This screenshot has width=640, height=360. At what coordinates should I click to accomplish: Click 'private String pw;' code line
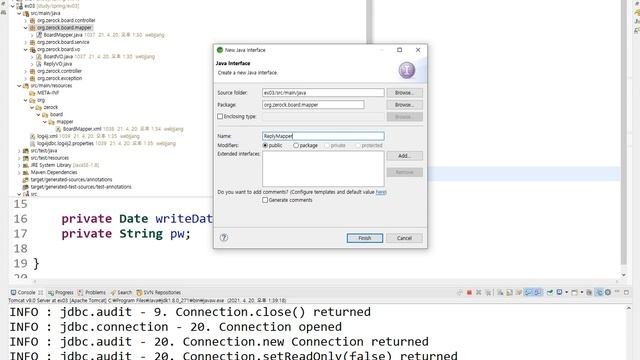point(126,234)
